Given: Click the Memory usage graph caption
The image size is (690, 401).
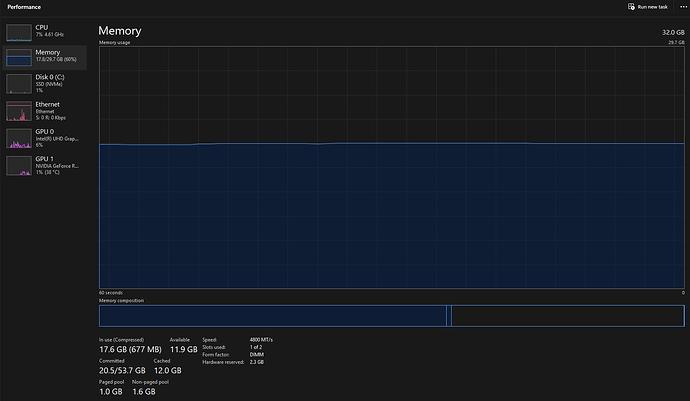Looking at the screenshot, I should [x=114, y=43].
